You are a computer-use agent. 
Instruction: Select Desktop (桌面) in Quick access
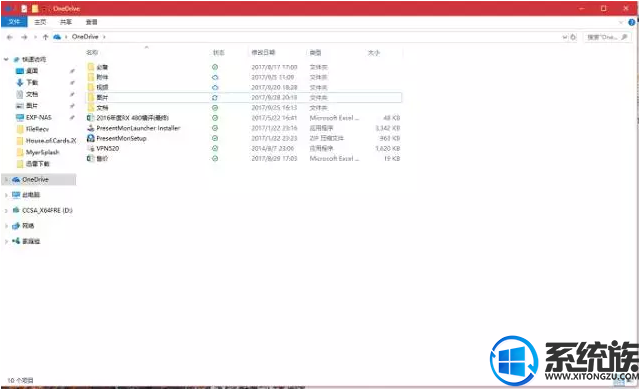point(32,71)
